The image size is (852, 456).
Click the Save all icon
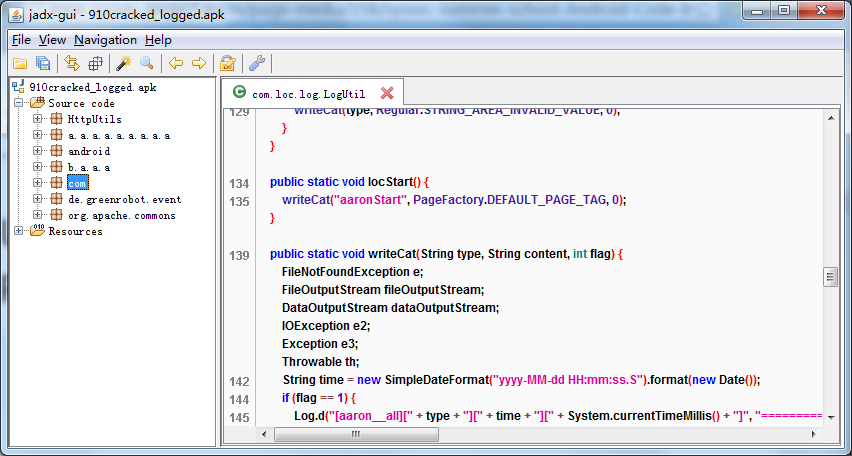tap(43, 64)
